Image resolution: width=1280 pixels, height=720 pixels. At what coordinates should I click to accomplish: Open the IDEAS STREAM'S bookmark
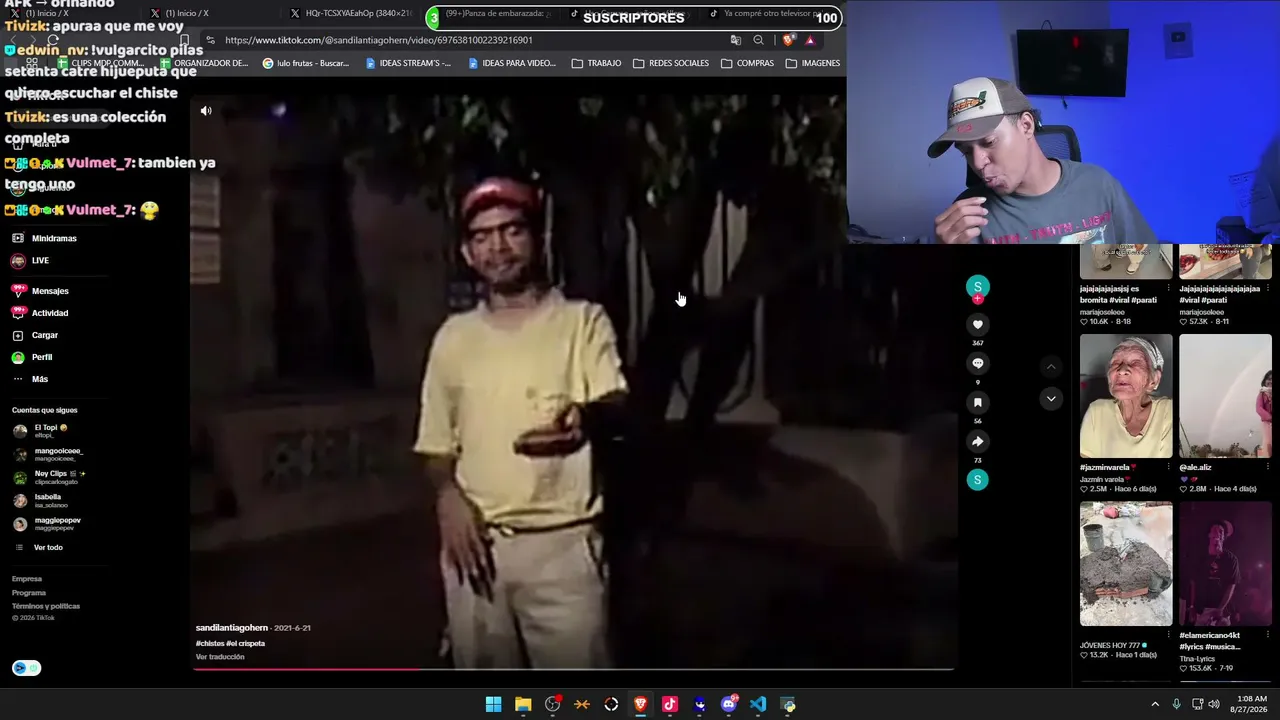[x=408, y=63]
